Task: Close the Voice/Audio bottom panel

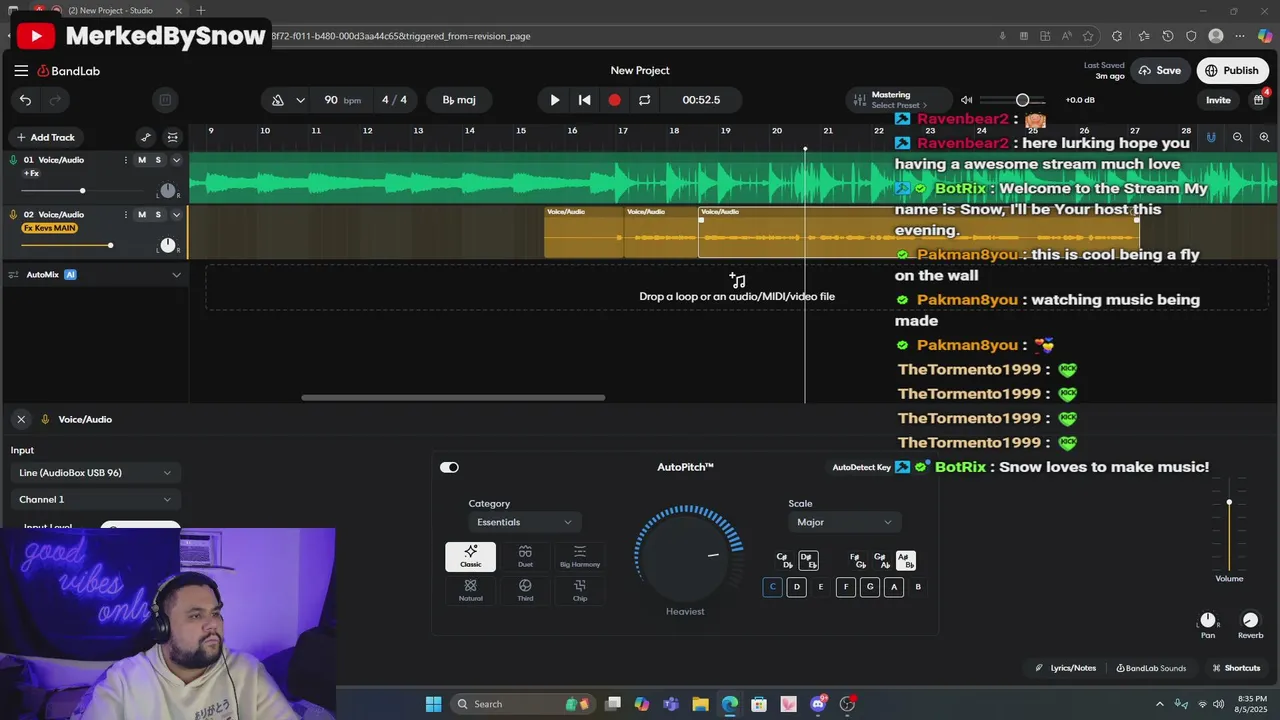Action: [21, 420]
